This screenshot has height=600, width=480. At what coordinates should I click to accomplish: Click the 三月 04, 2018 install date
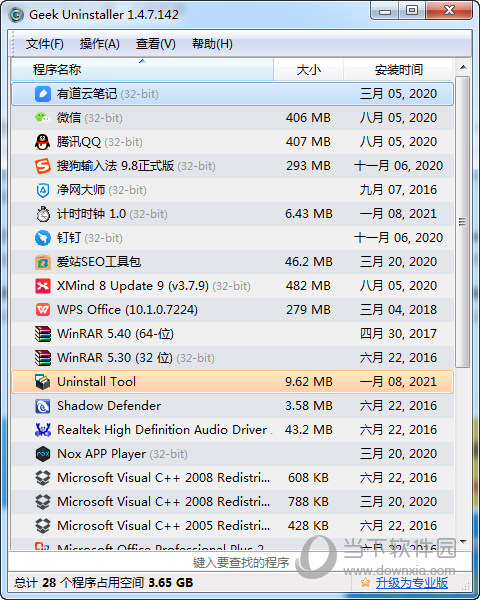[x=398, y=310]
